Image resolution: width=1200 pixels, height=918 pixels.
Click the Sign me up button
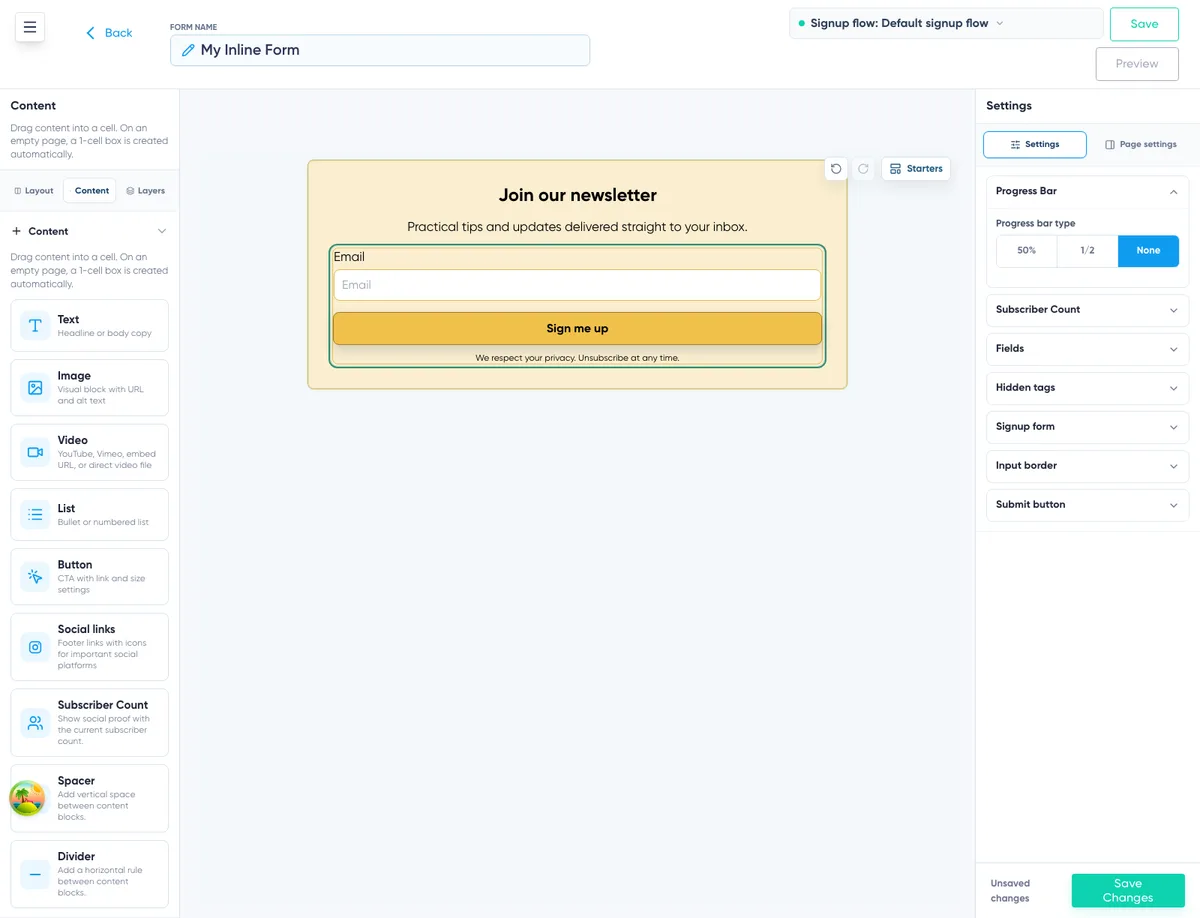(x=577, y=328)
